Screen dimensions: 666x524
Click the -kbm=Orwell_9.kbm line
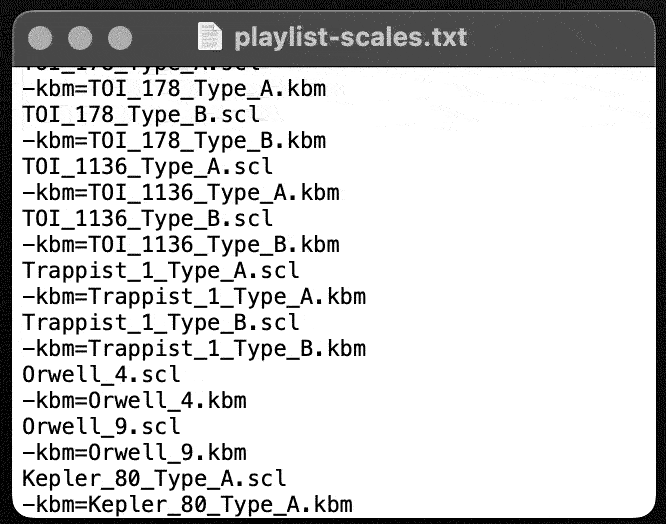tap(134, 453)
